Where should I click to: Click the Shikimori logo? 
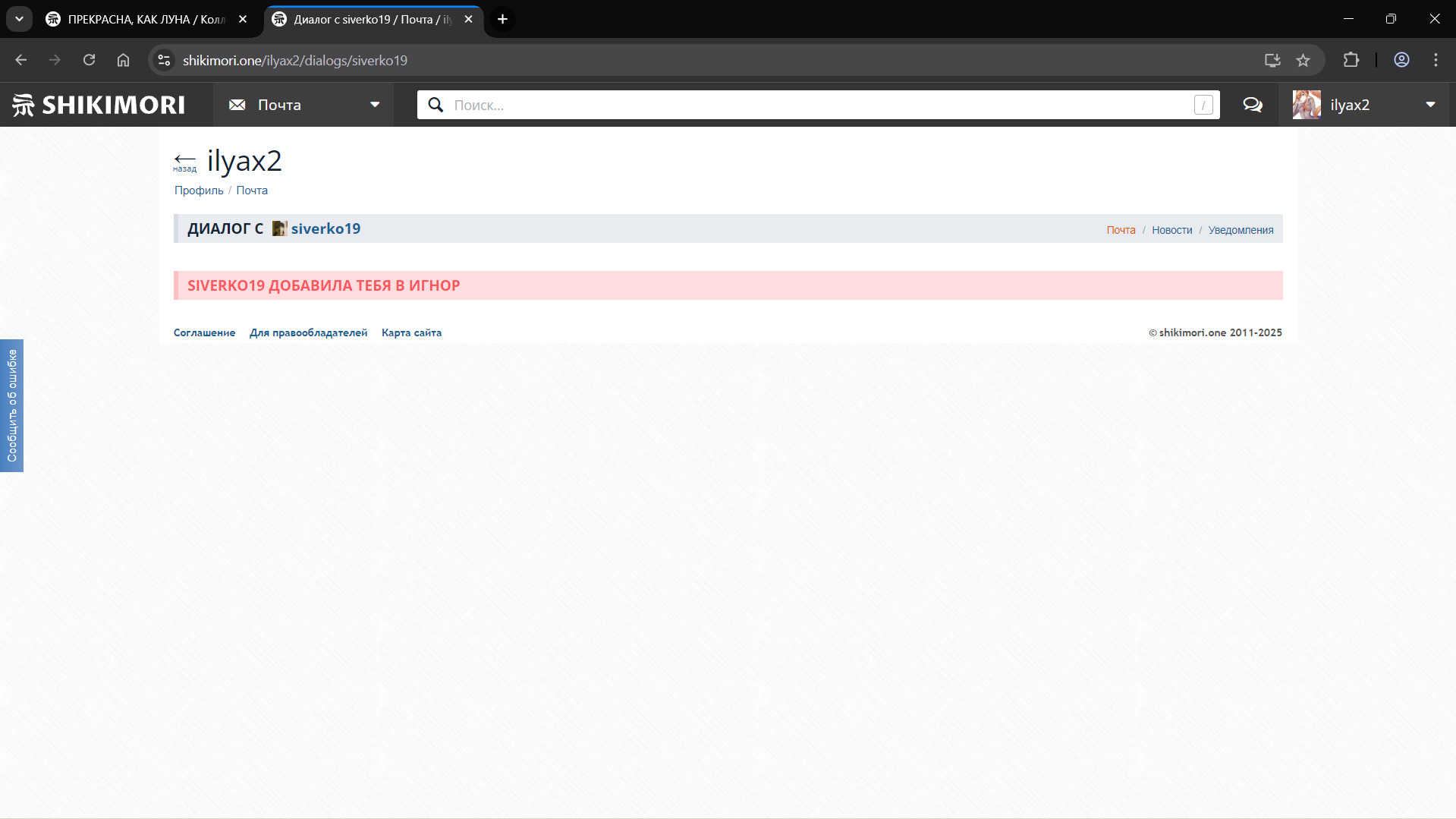[99, 105]
